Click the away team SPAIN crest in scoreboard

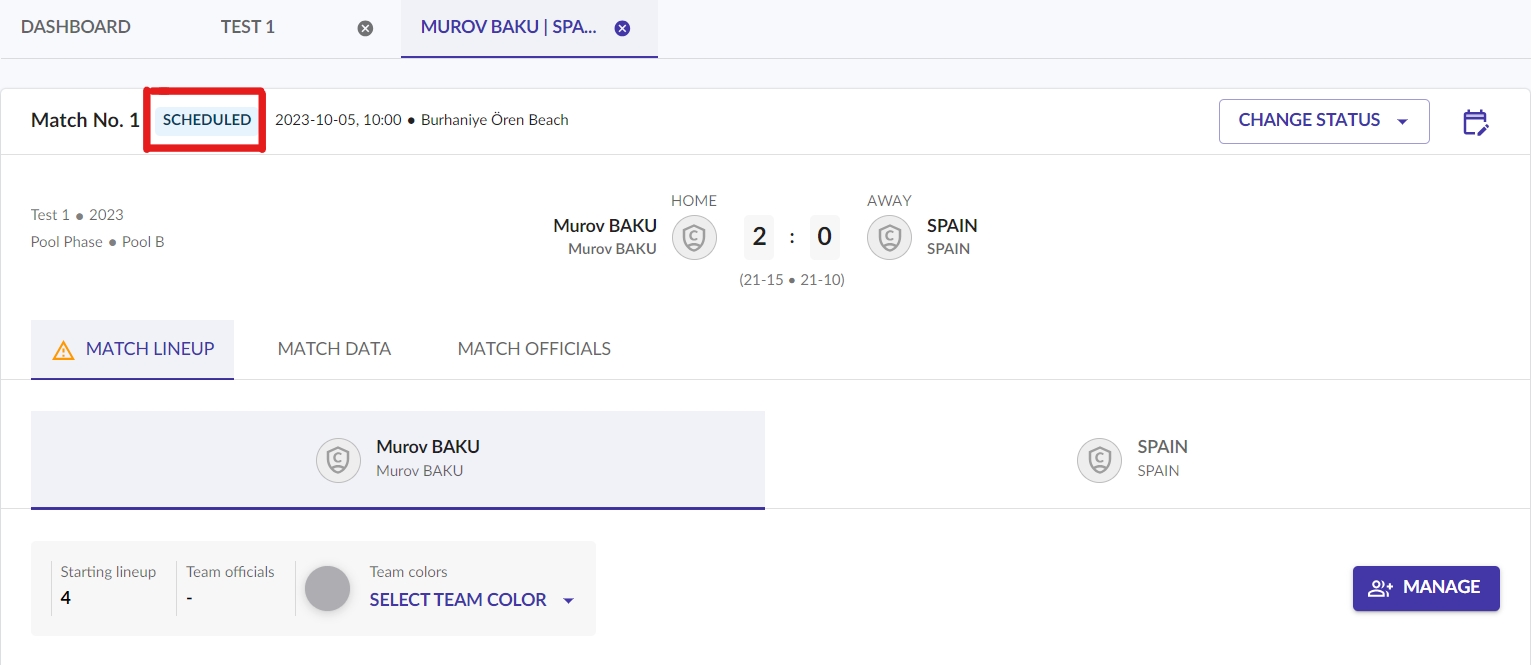click(889, 238)
